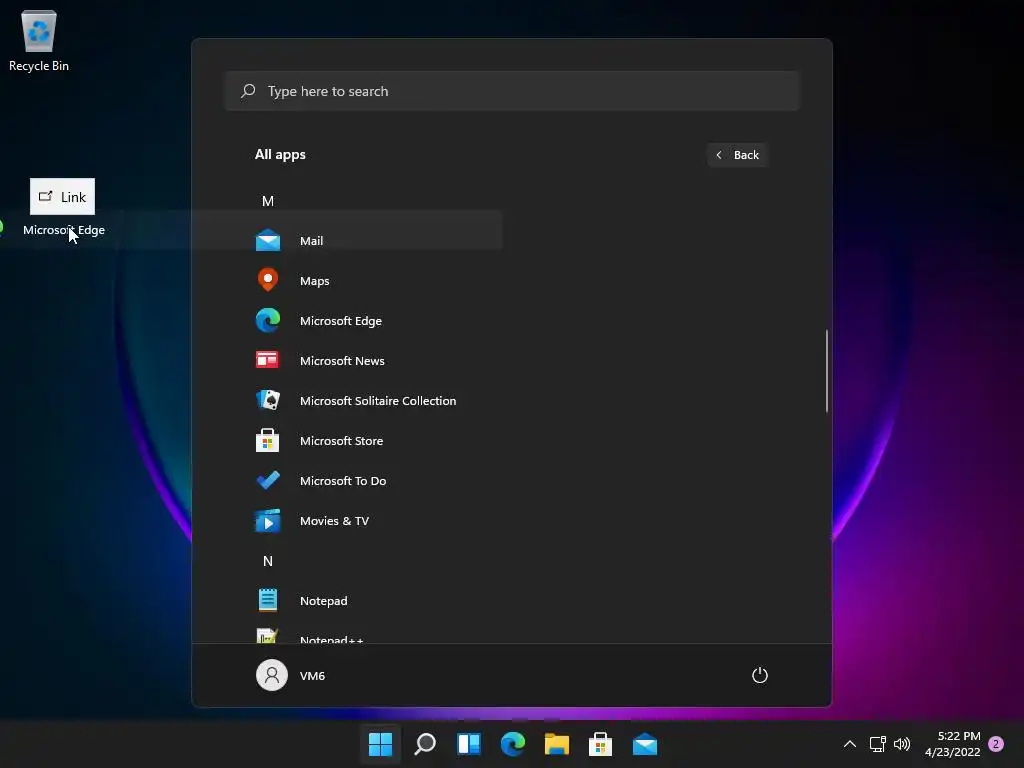This screenshot has height=768, width=1024.
Task: Open notification badge showing 2
Action: [996, 744]
